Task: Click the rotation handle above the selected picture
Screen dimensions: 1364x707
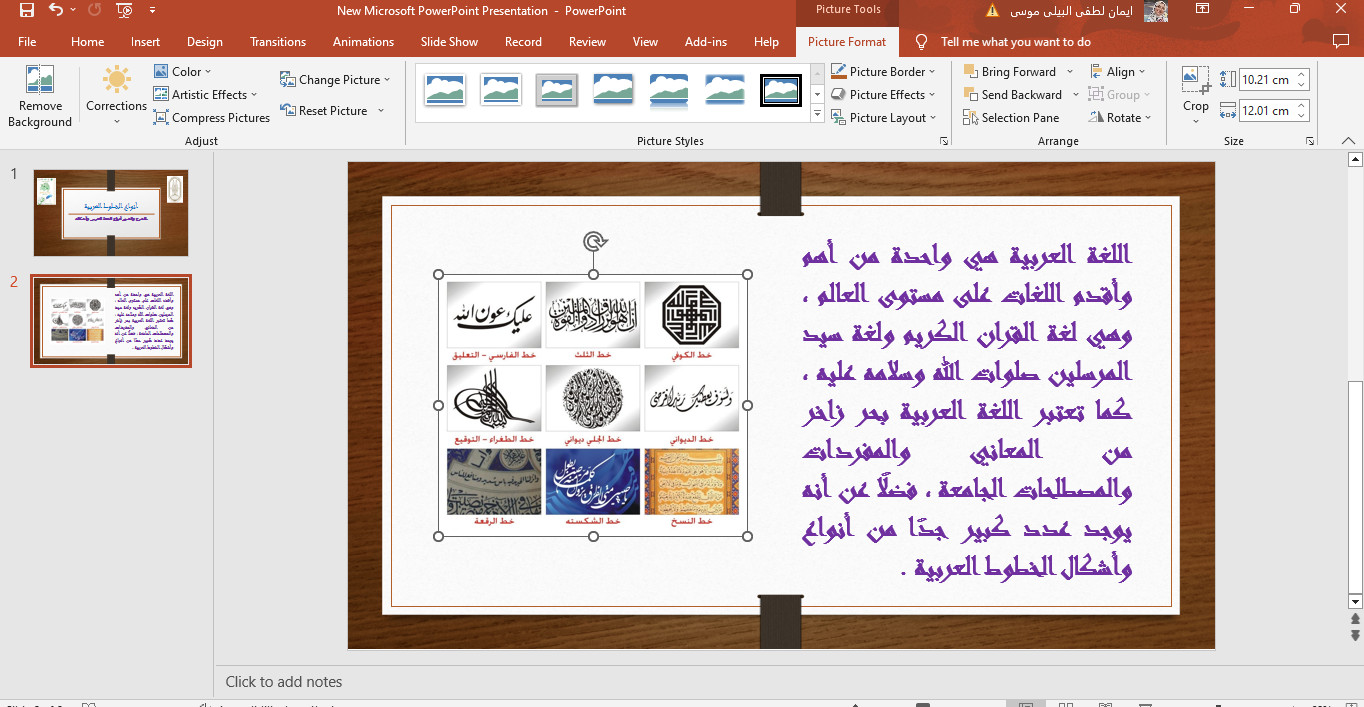Action: 594,241
